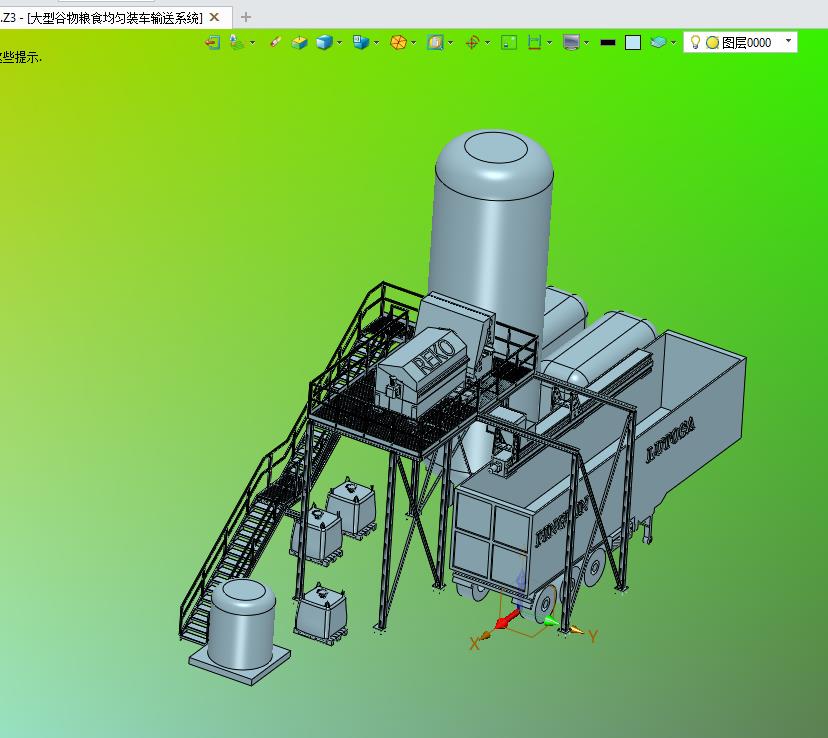Click the exit/return arrow icon in toolbar
This screenshot has height=738, width=828.
tap(212, 42)
